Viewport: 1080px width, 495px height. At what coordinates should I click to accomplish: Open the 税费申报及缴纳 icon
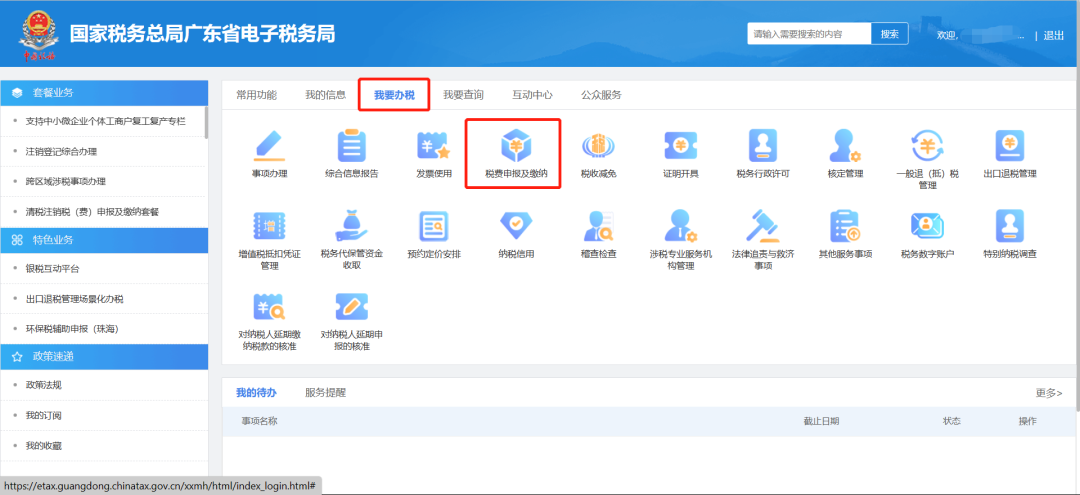[x=515, y=146]
